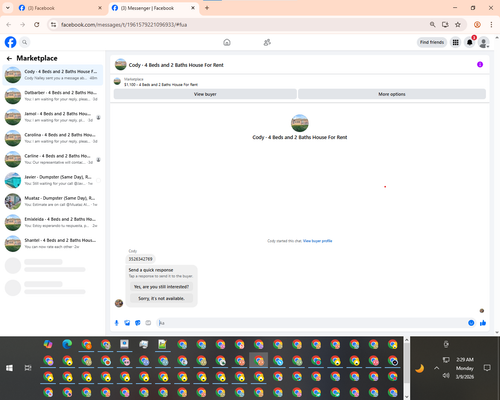Screen dimensions: 500x400
Task: Send 'Yes, are you still interested?' quick response
Action: tap(161, 287)
